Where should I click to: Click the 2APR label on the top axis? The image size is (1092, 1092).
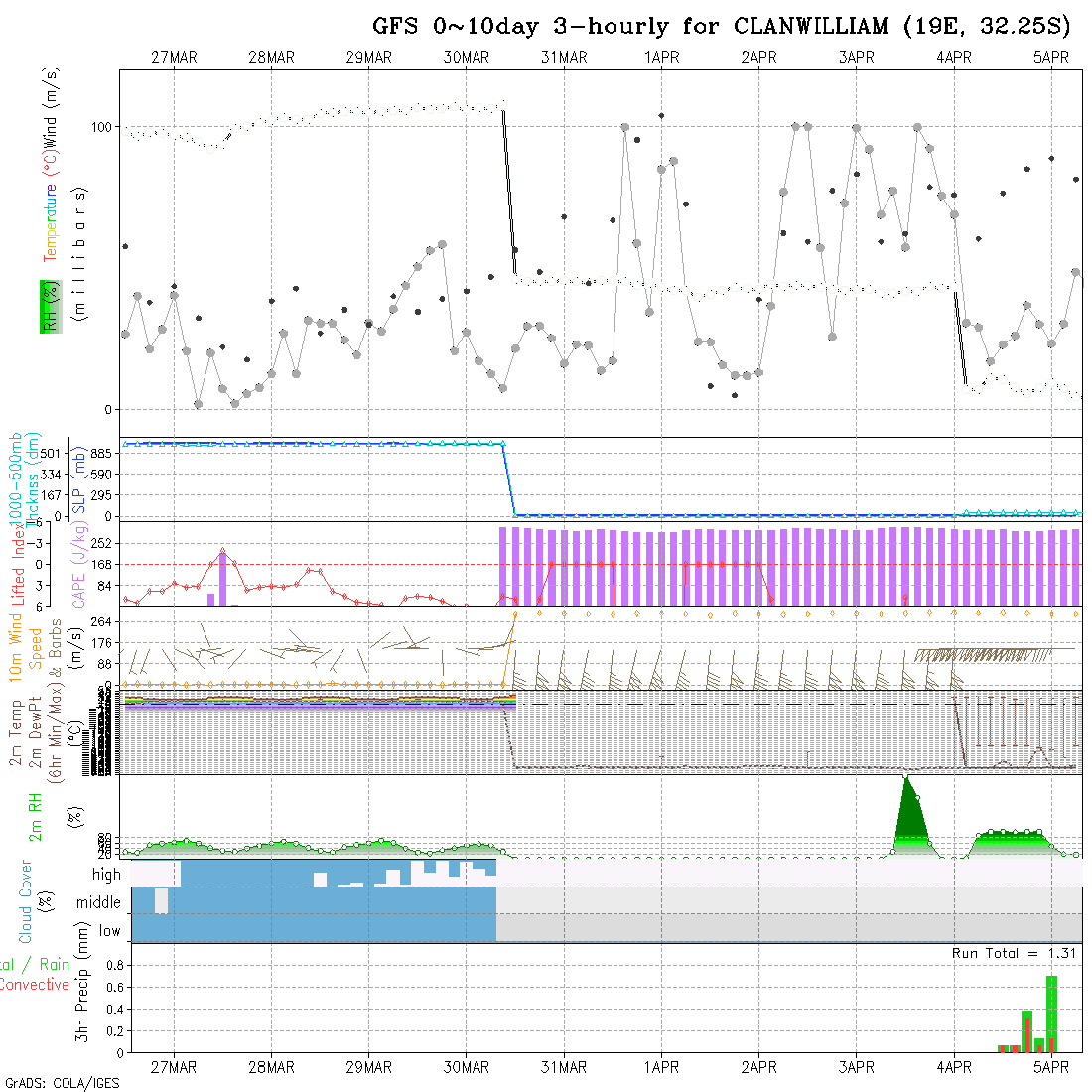[759, 58]
